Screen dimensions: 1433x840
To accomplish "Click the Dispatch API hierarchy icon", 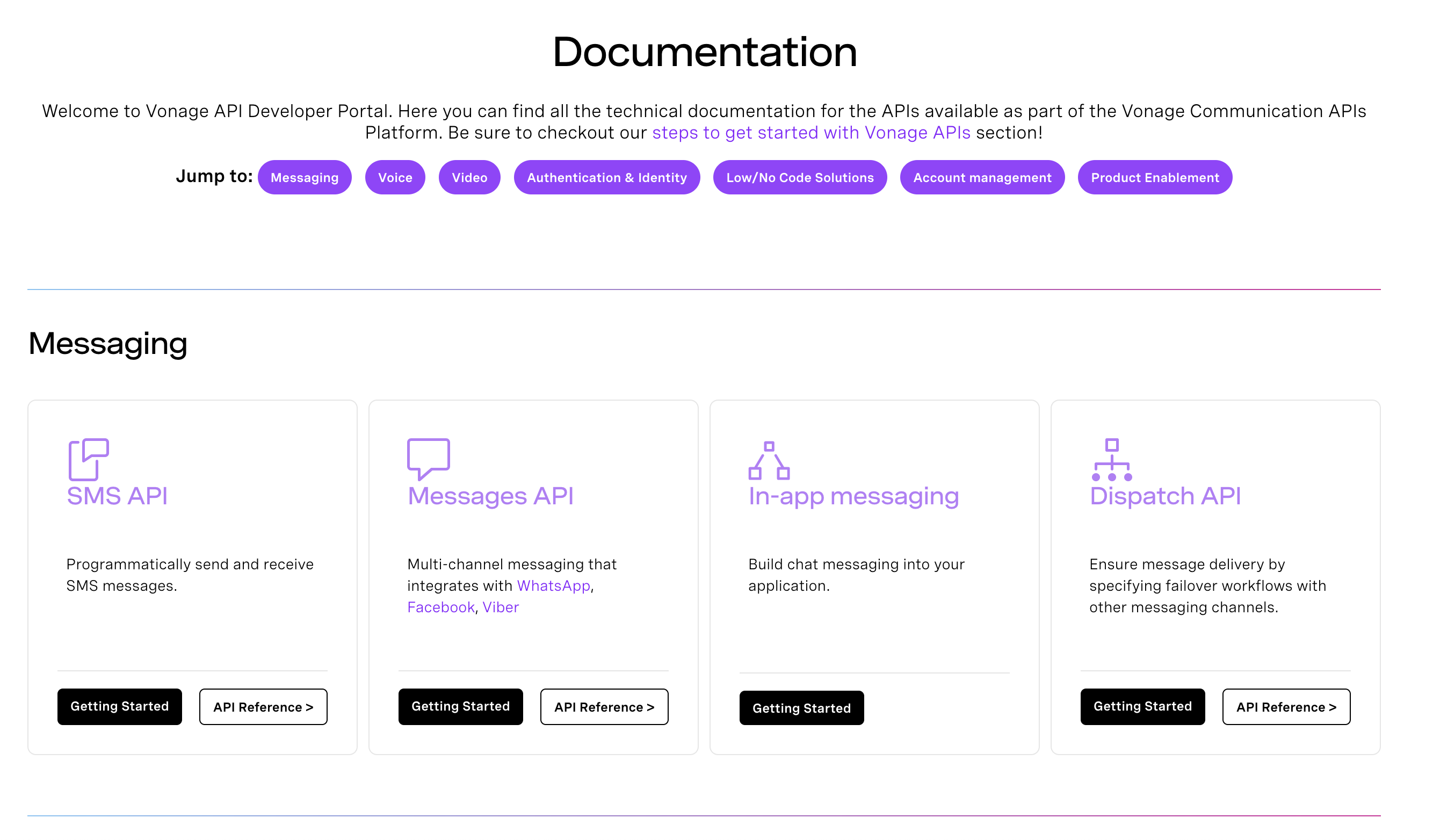I will tap(1112, 460).
